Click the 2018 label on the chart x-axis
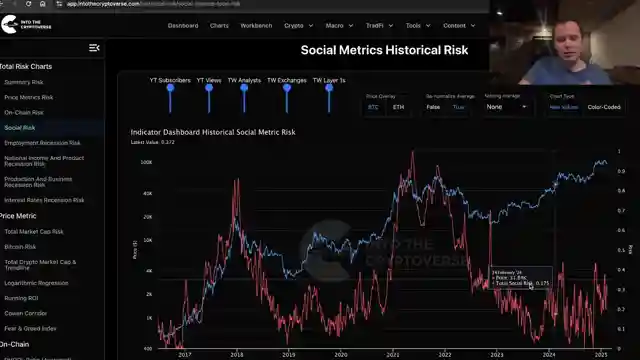The height and width of the screenshot is (360, 640). click(236, 355)
